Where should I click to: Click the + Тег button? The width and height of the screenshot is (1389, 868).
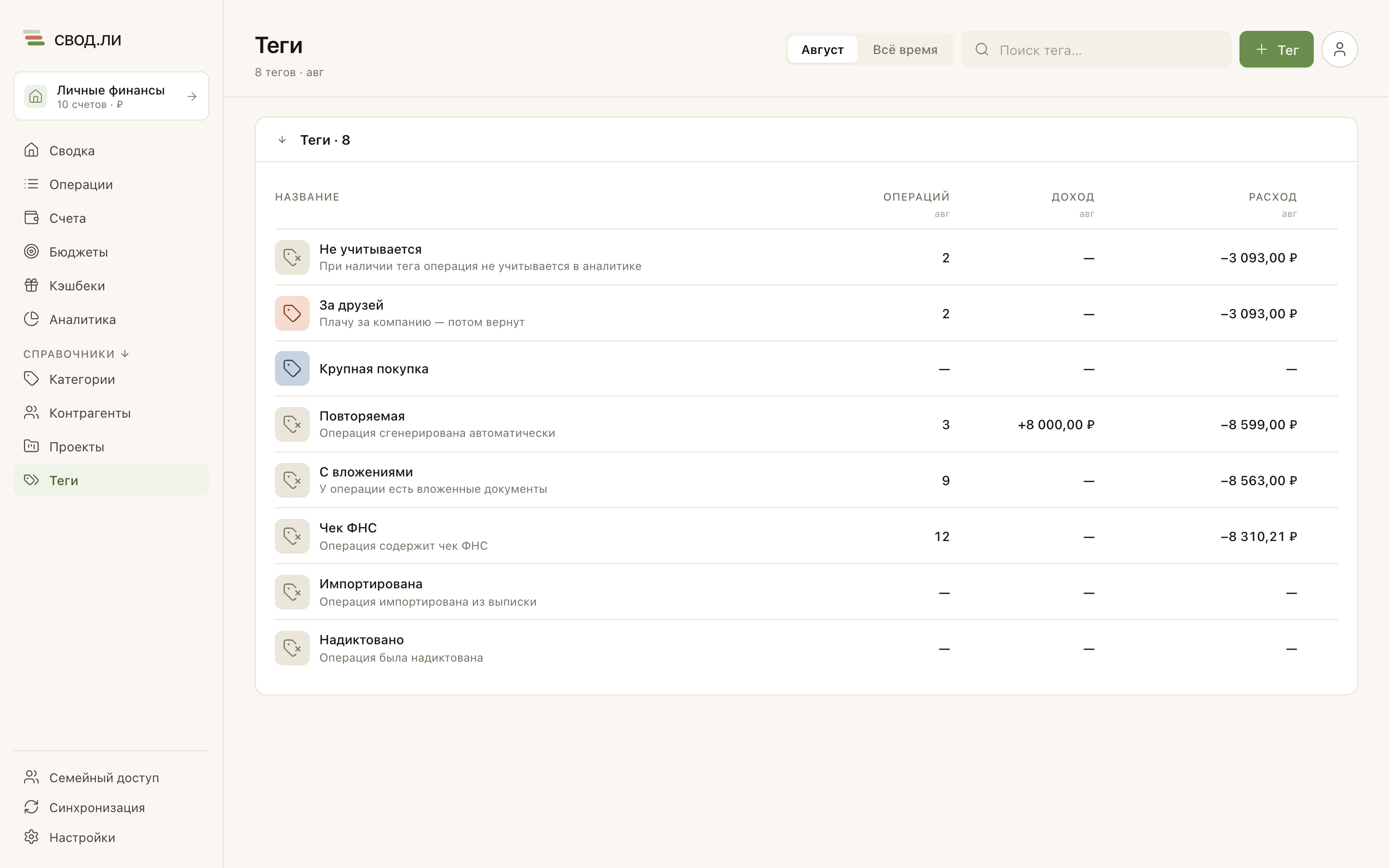click(x=1276, y=49)
